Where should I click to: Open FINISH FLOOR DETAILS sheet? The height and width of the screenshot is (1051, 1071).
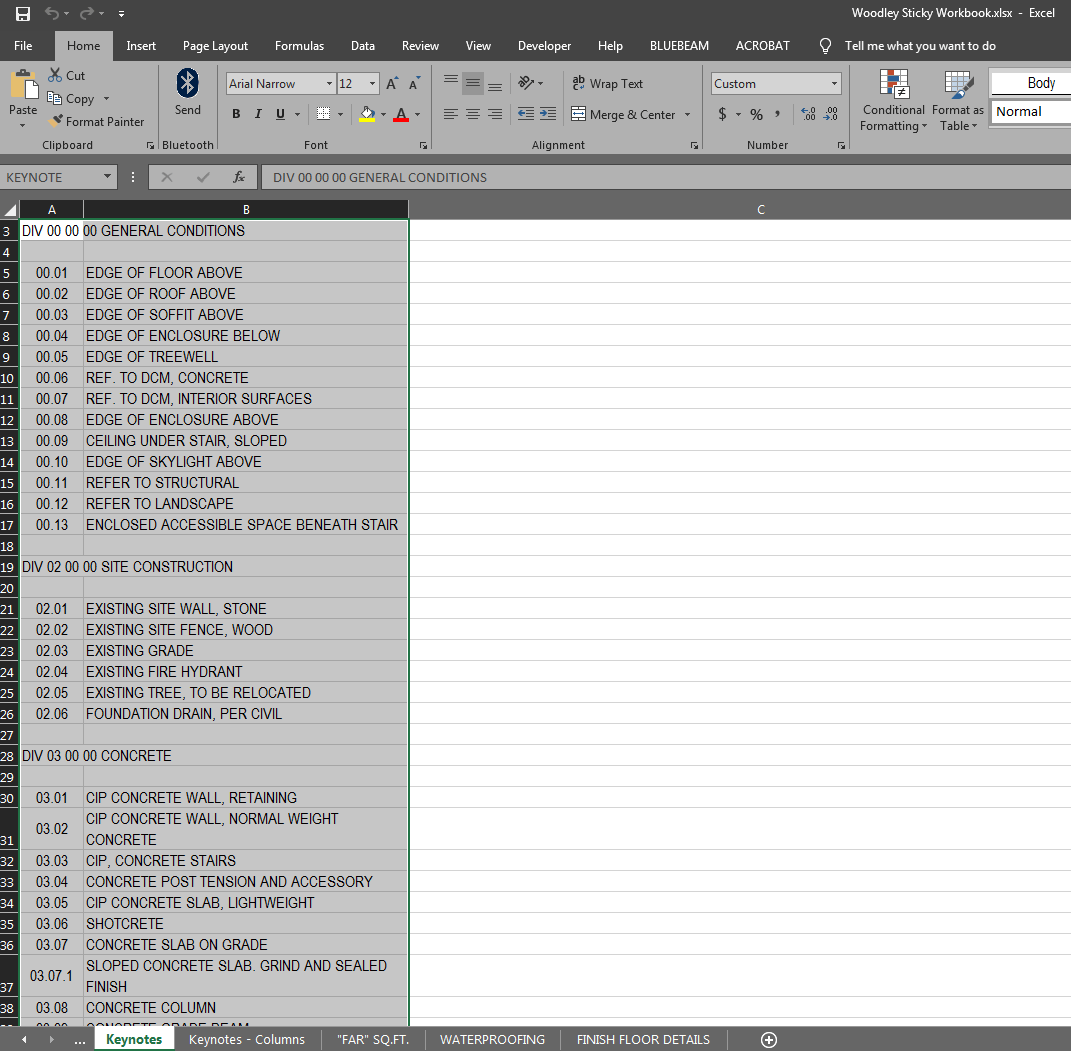[643, 1039]
